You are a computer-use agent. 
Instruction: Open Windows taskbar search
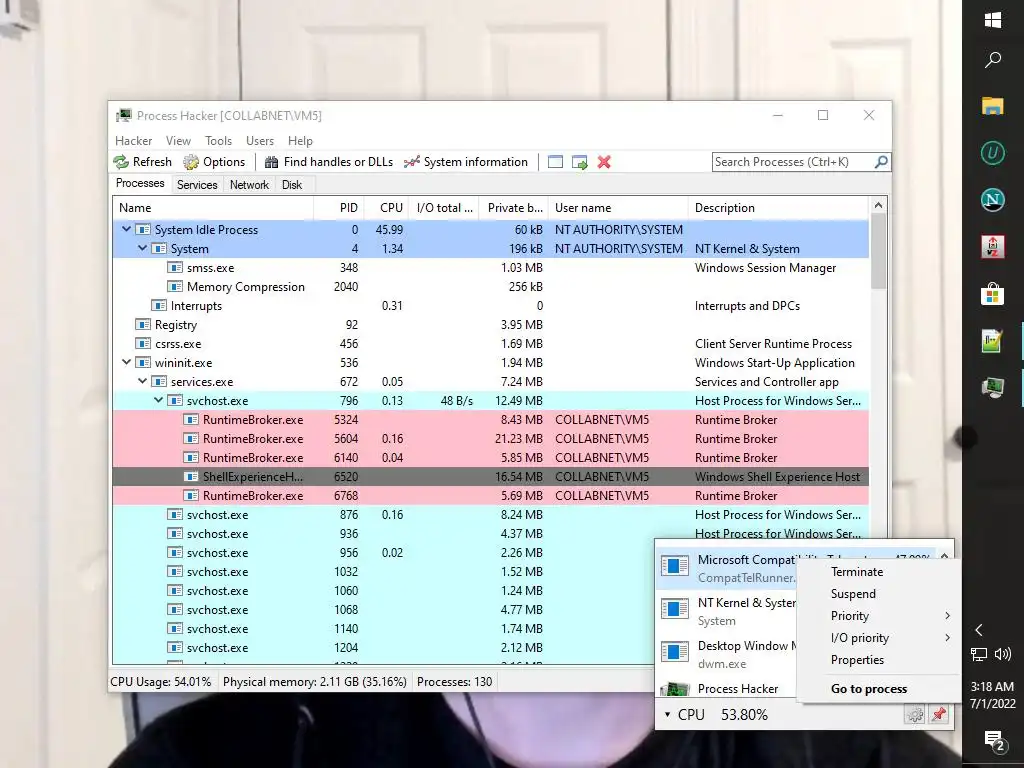click(x=993, y=59)
